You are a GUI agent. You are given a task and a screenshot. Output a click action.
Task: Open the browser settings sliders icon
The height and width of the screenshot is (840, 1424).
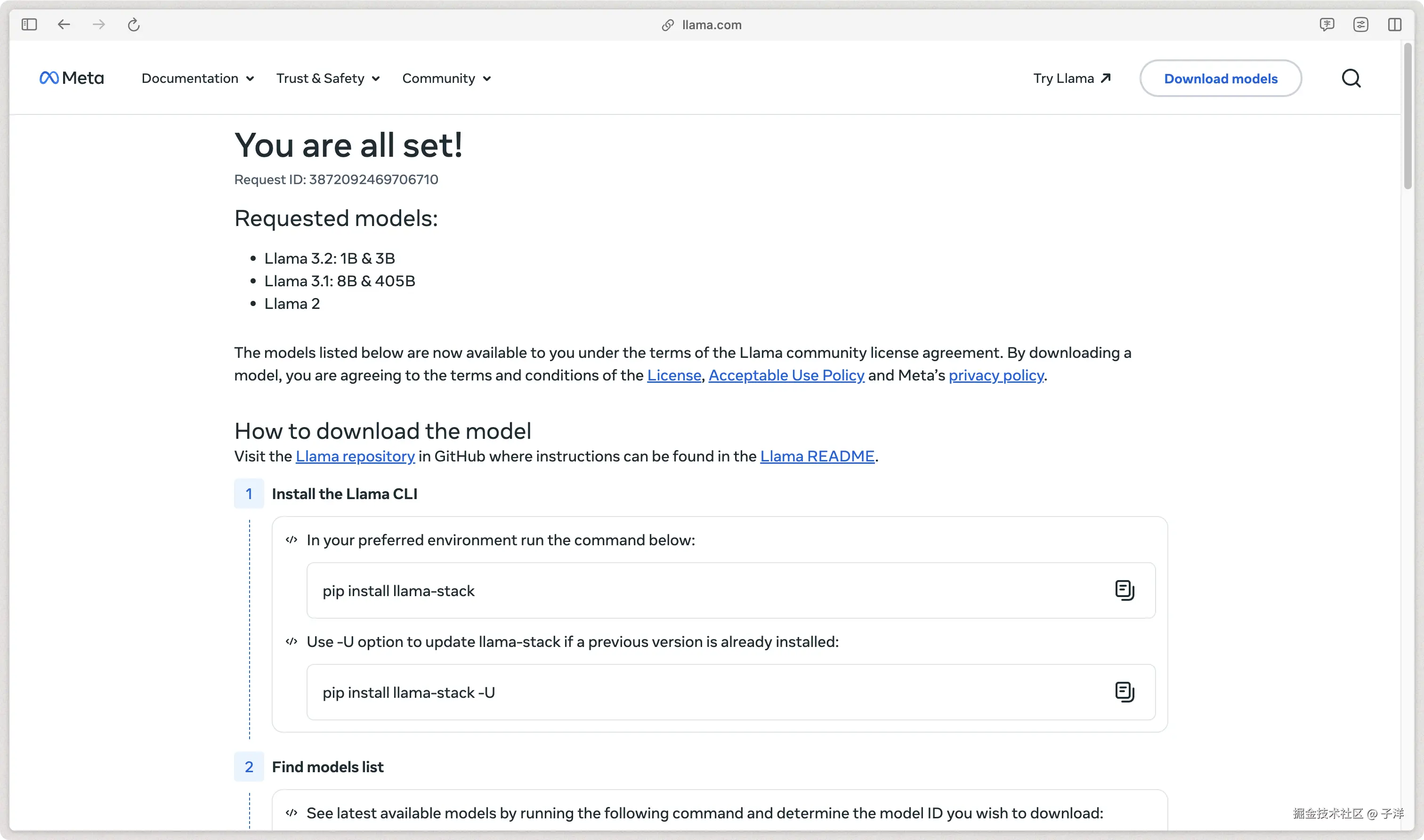[1360, 24]
